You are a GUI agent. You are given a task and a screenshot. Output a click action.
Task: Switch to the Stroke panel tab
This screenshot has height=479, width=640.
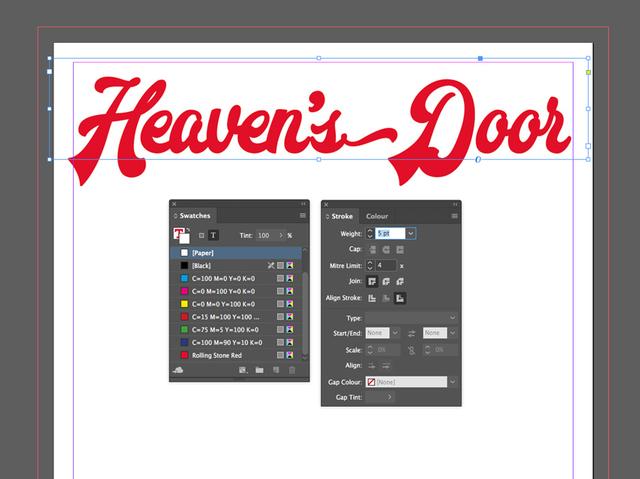(342, 216)
